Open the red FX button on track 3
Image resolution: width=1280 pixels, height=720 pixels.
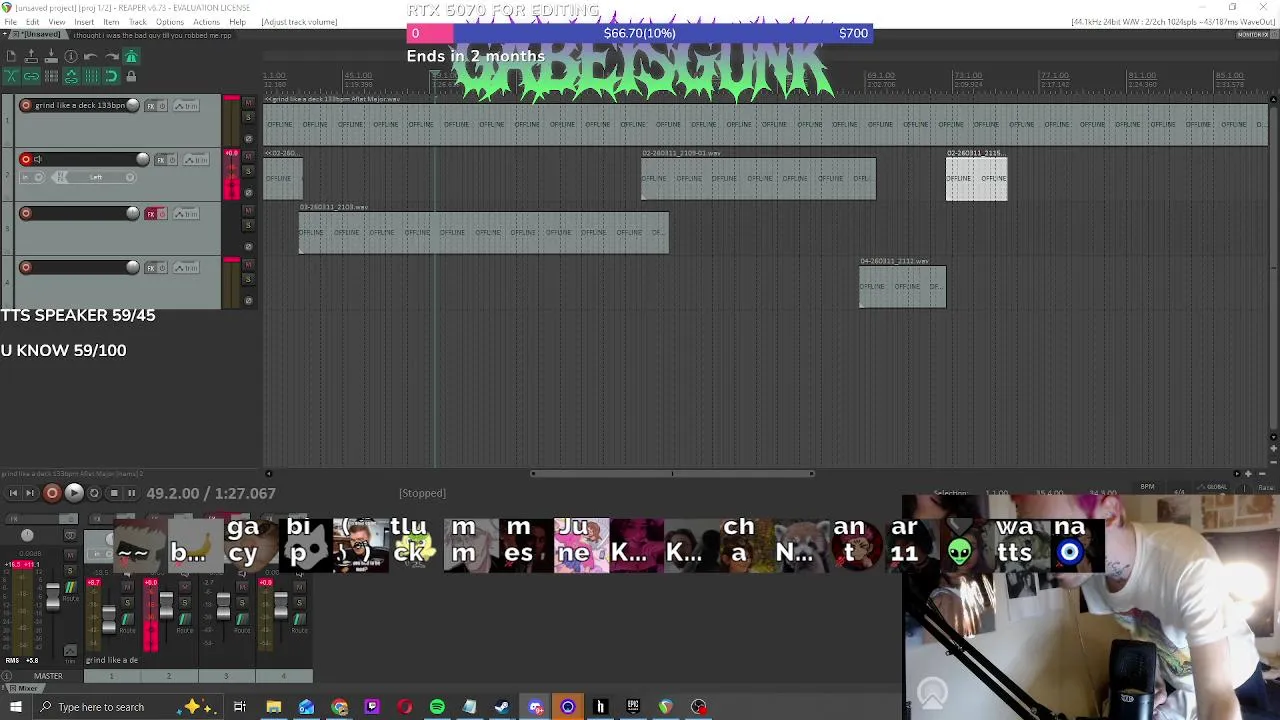[152, 214]
